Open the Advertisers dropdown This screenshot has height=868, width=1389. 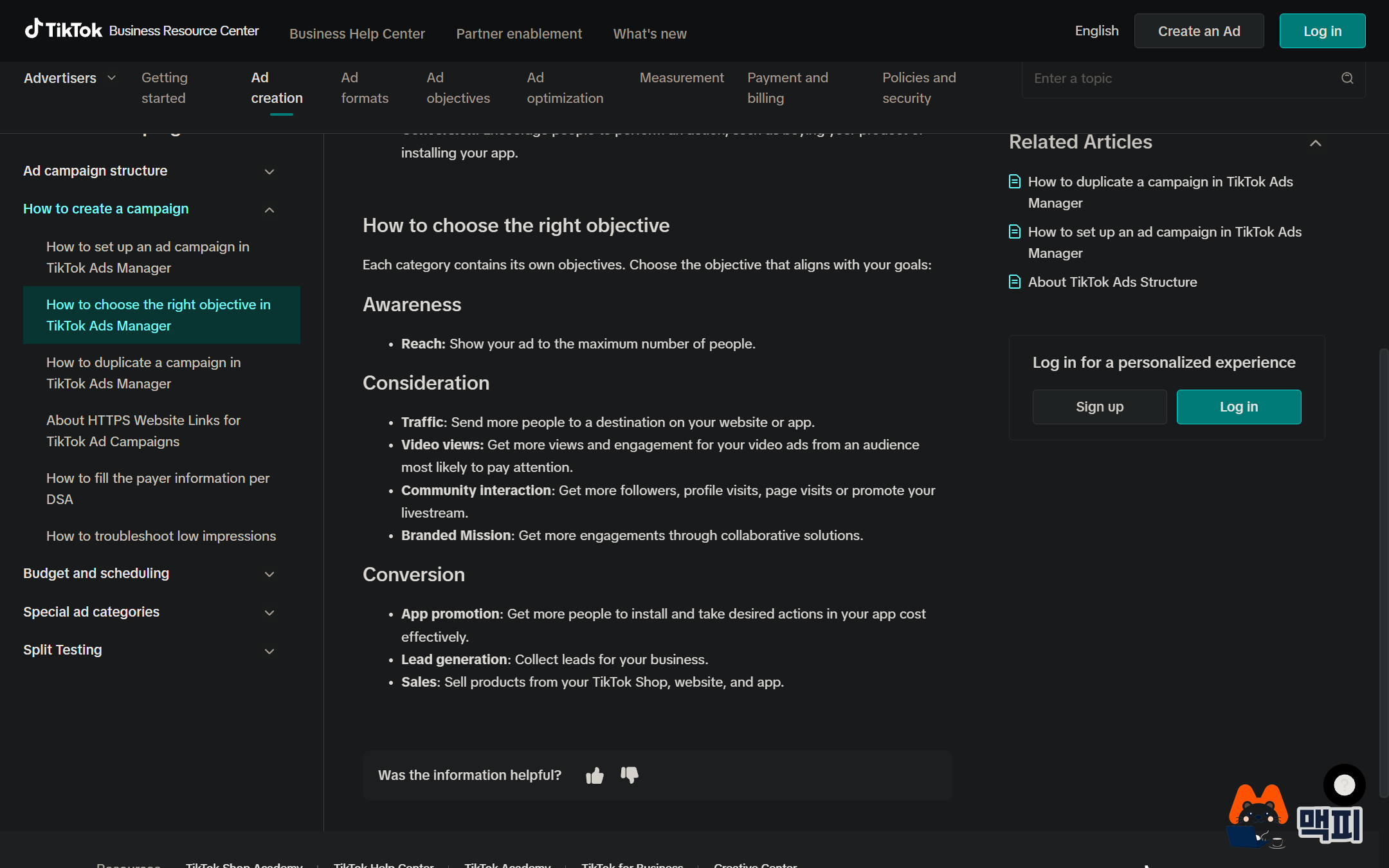pyautogui.click(x=70, y=78)
